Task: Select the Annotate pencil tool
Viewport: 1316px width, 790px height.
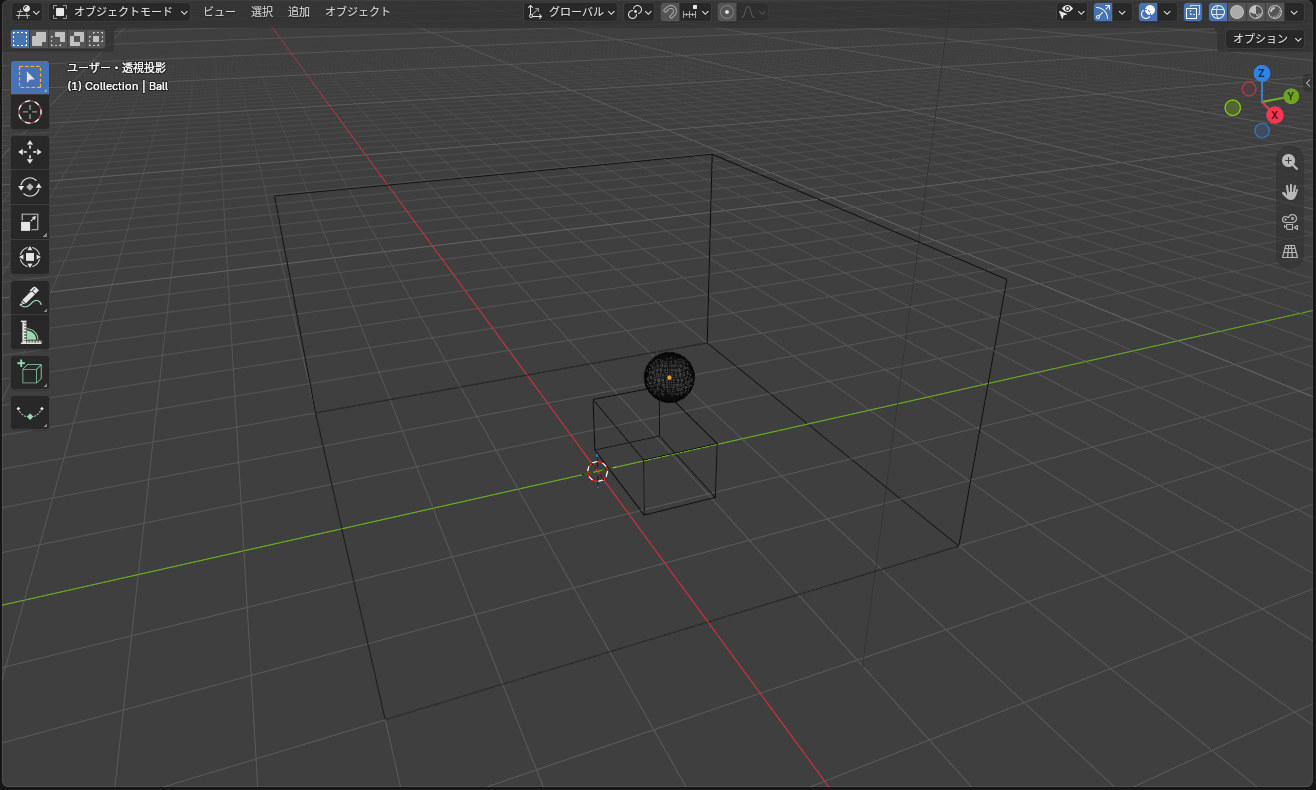Action: coord(30,297)
